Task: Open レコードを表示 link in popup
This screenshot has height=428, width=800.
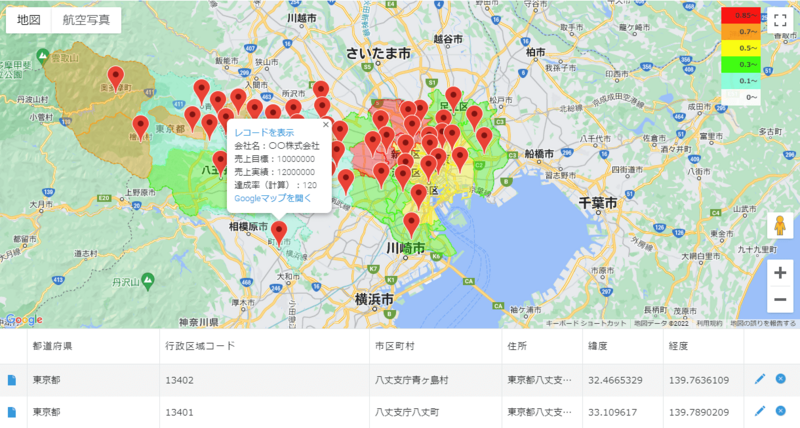Action: (x=264, y=133)
